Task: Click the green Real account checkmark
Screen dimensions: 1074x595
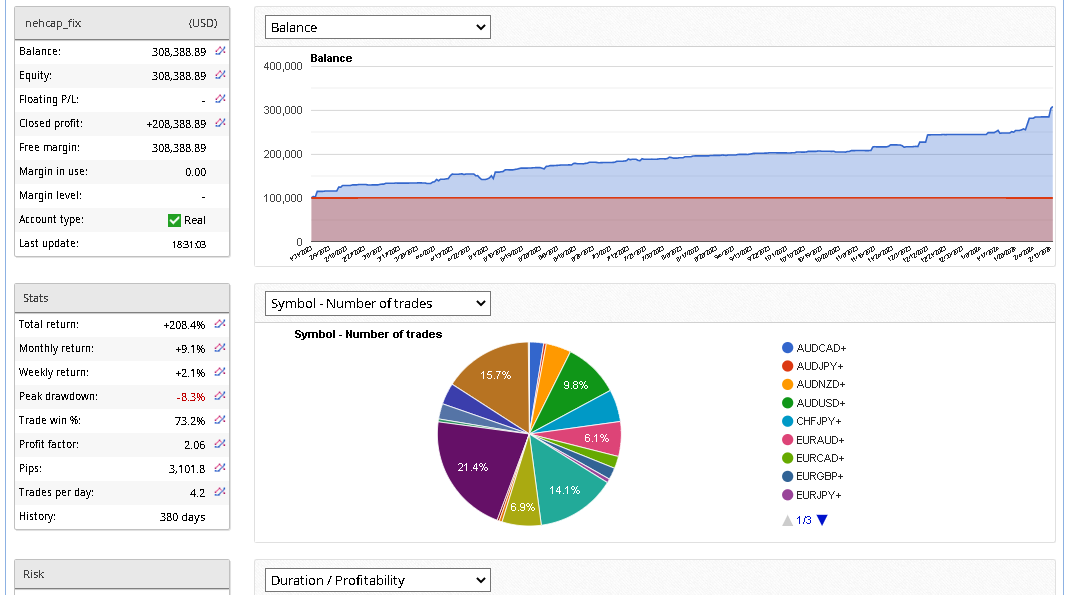Action: pos(175,220)
